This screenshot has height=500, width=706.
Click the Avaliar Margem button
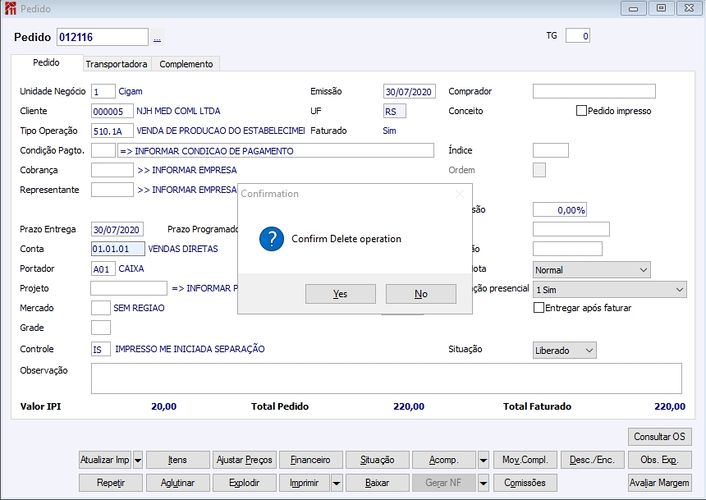click(x=659, y=482)
